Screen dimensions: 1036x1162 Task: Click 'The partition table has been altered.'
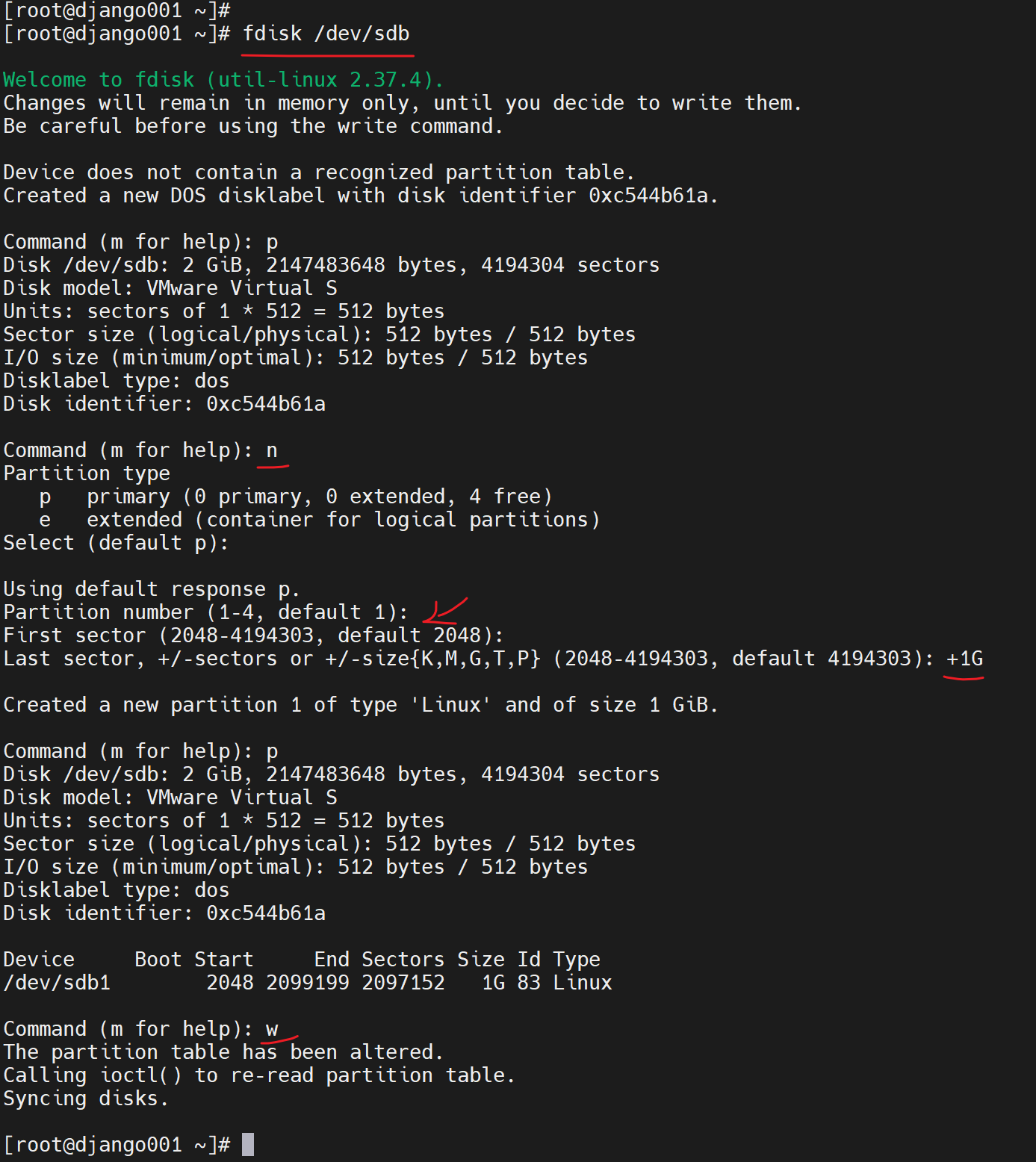click(223, 1052)
